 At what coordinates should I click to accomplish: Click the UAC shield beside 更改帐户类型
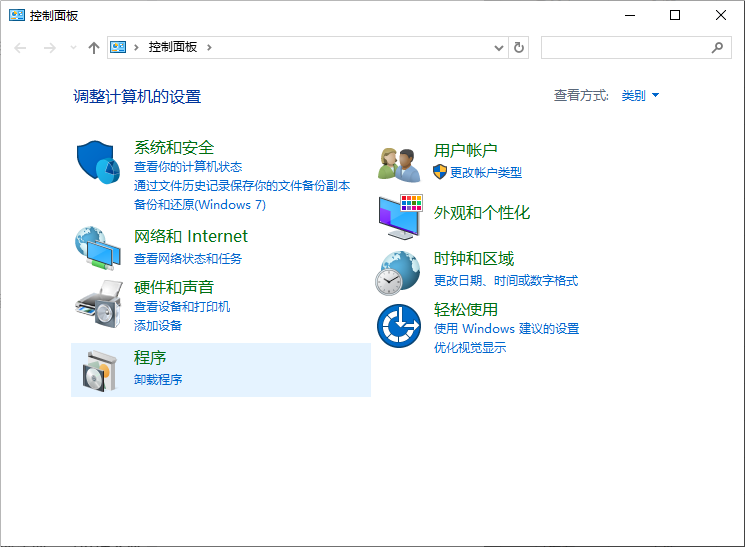tap(440, 172)
